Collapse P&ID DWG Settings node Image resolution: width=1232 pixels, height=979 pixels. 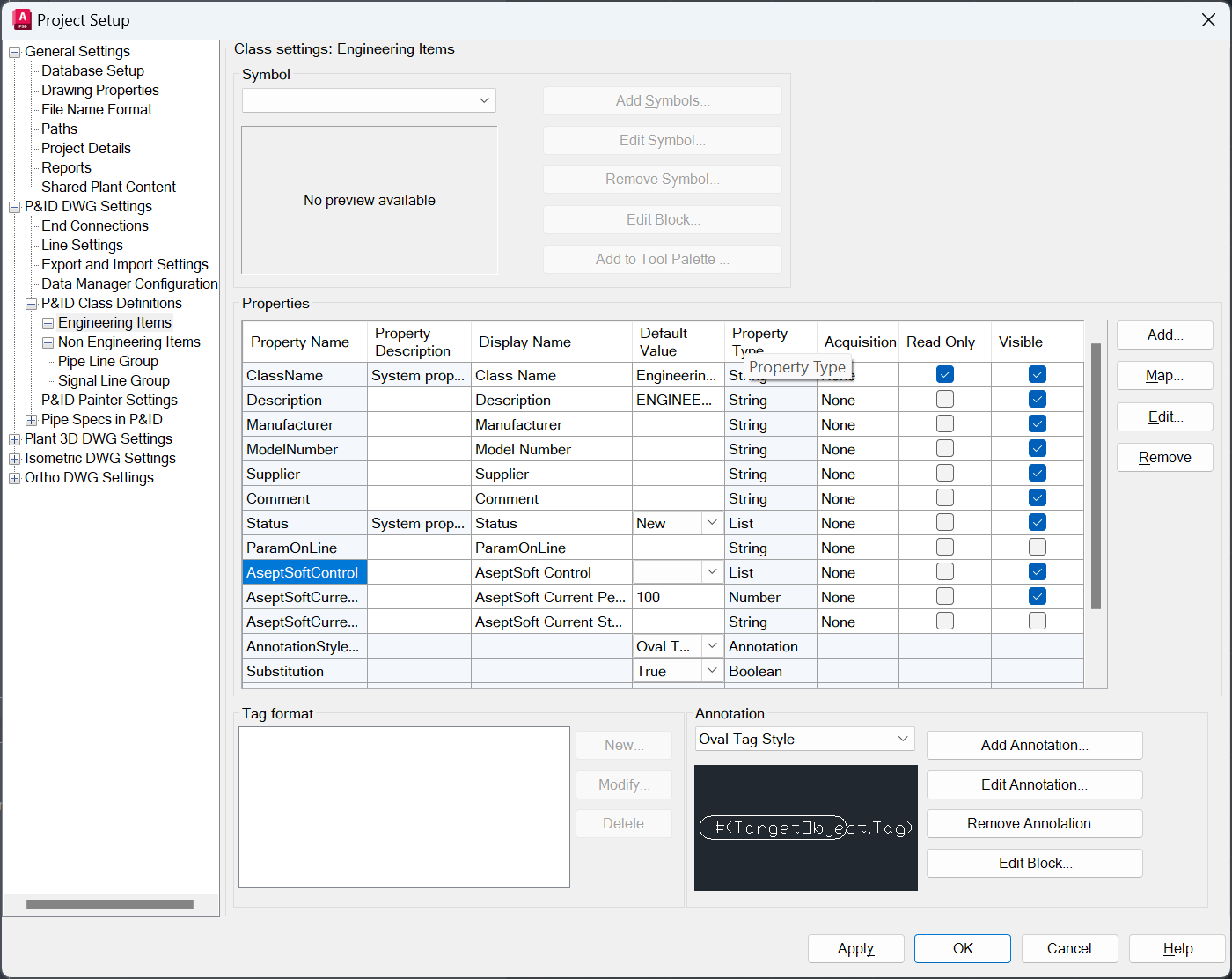click(x=14, y=207)
